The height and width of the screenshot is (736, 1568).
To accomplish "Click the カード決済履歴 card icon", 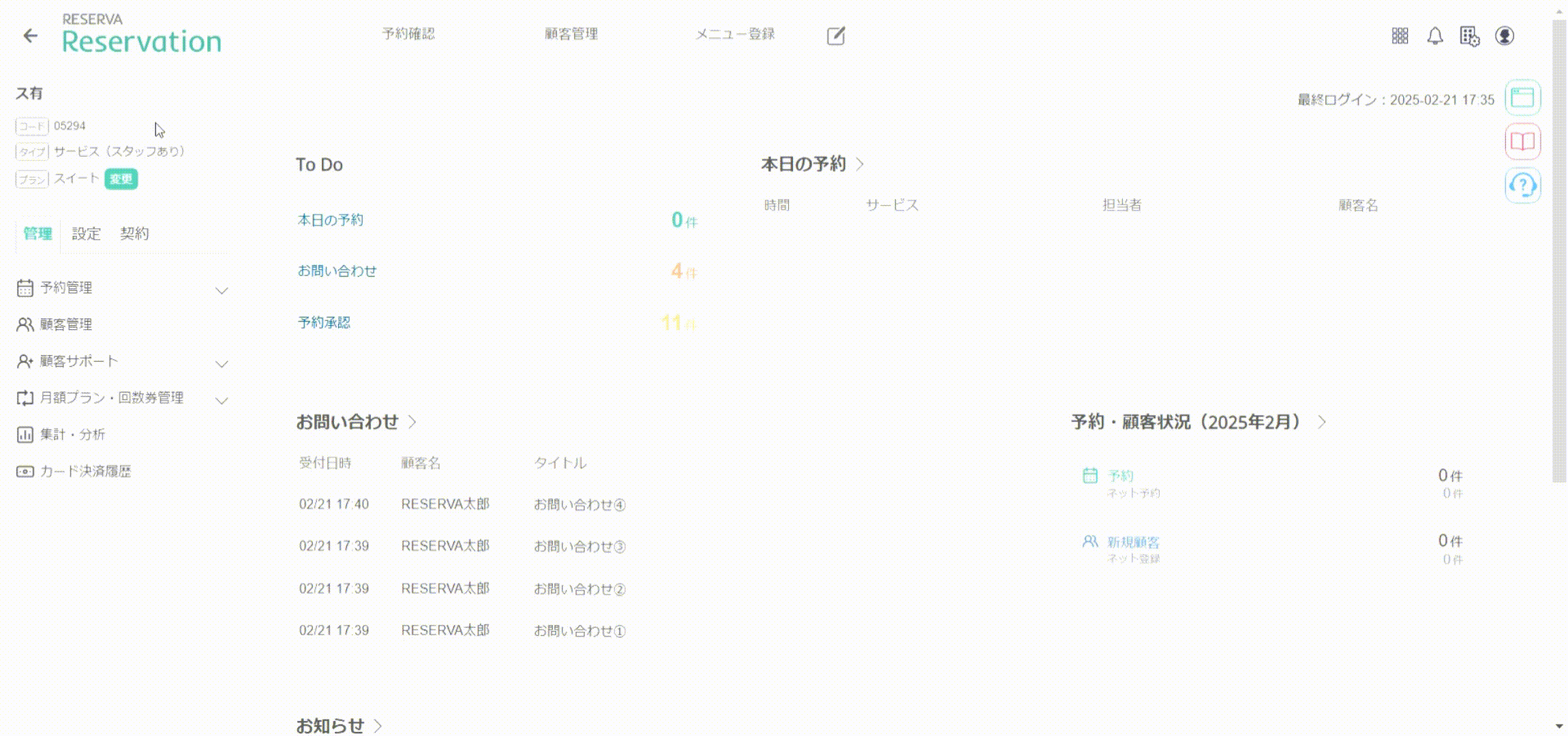I will tap(25, 472).
